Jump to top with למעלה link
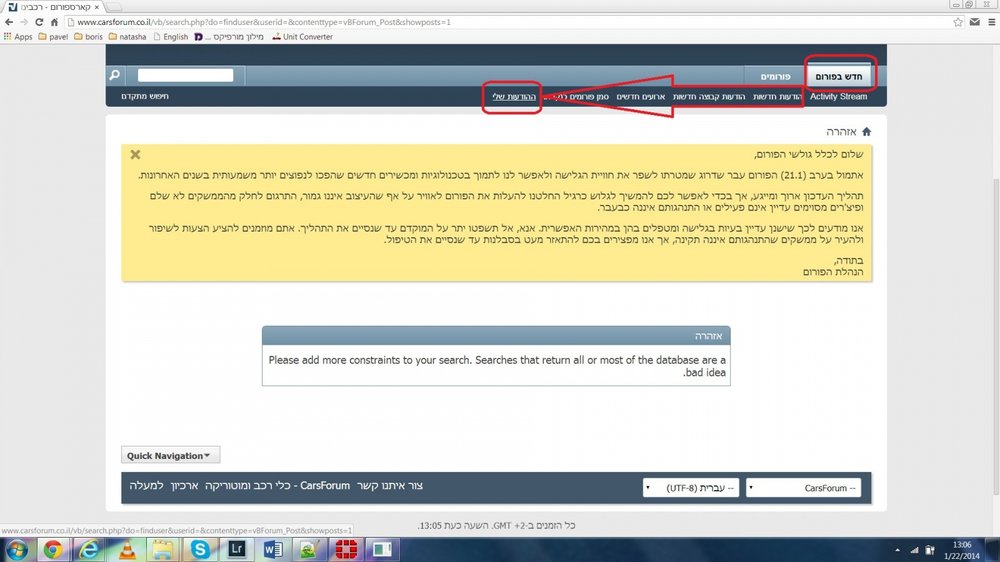Image resolution: width=1000 pixels, height=562 pixels. [x=146, y=485]
